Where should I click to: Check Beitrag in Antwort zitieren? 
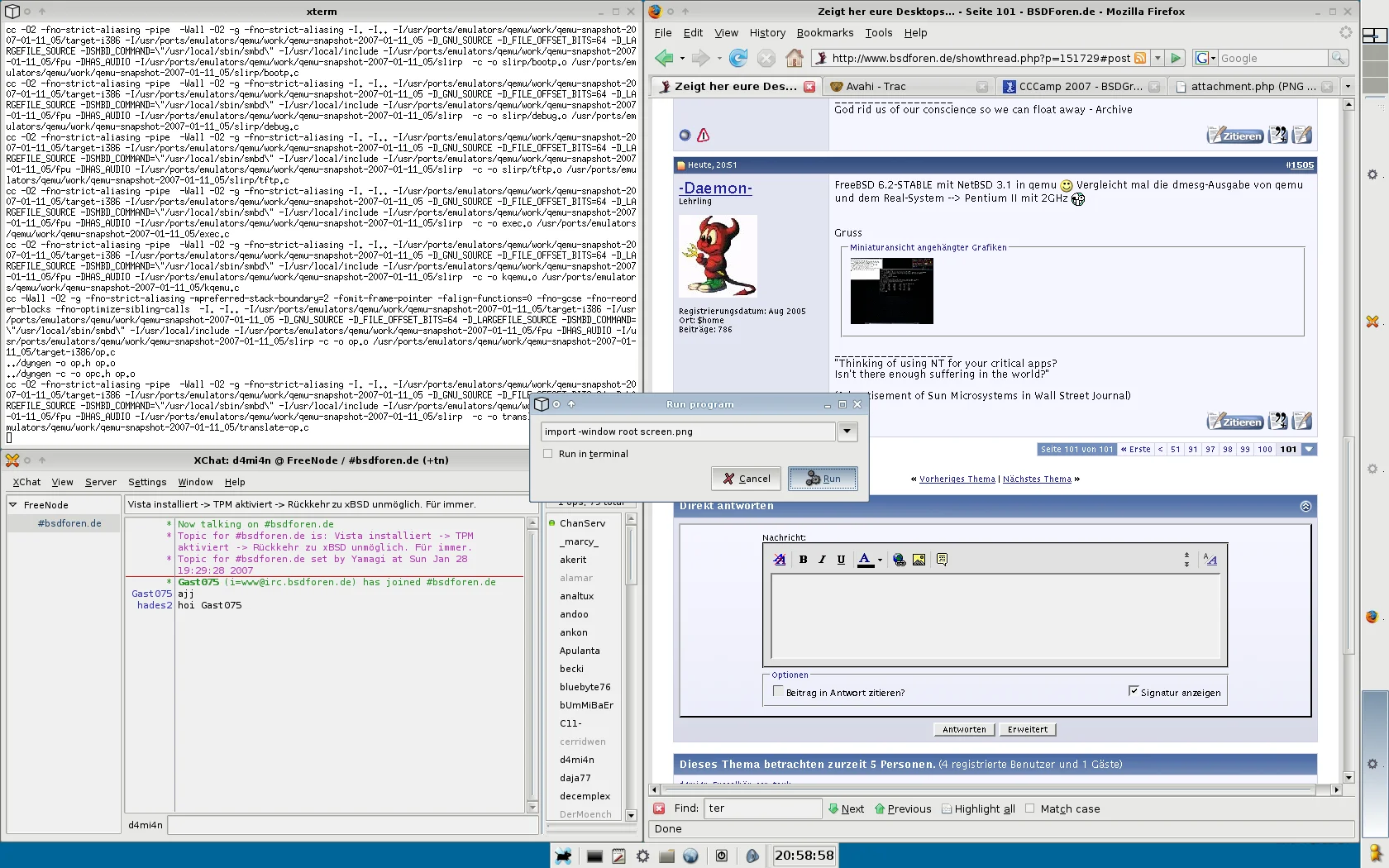[x=778, y=692]
